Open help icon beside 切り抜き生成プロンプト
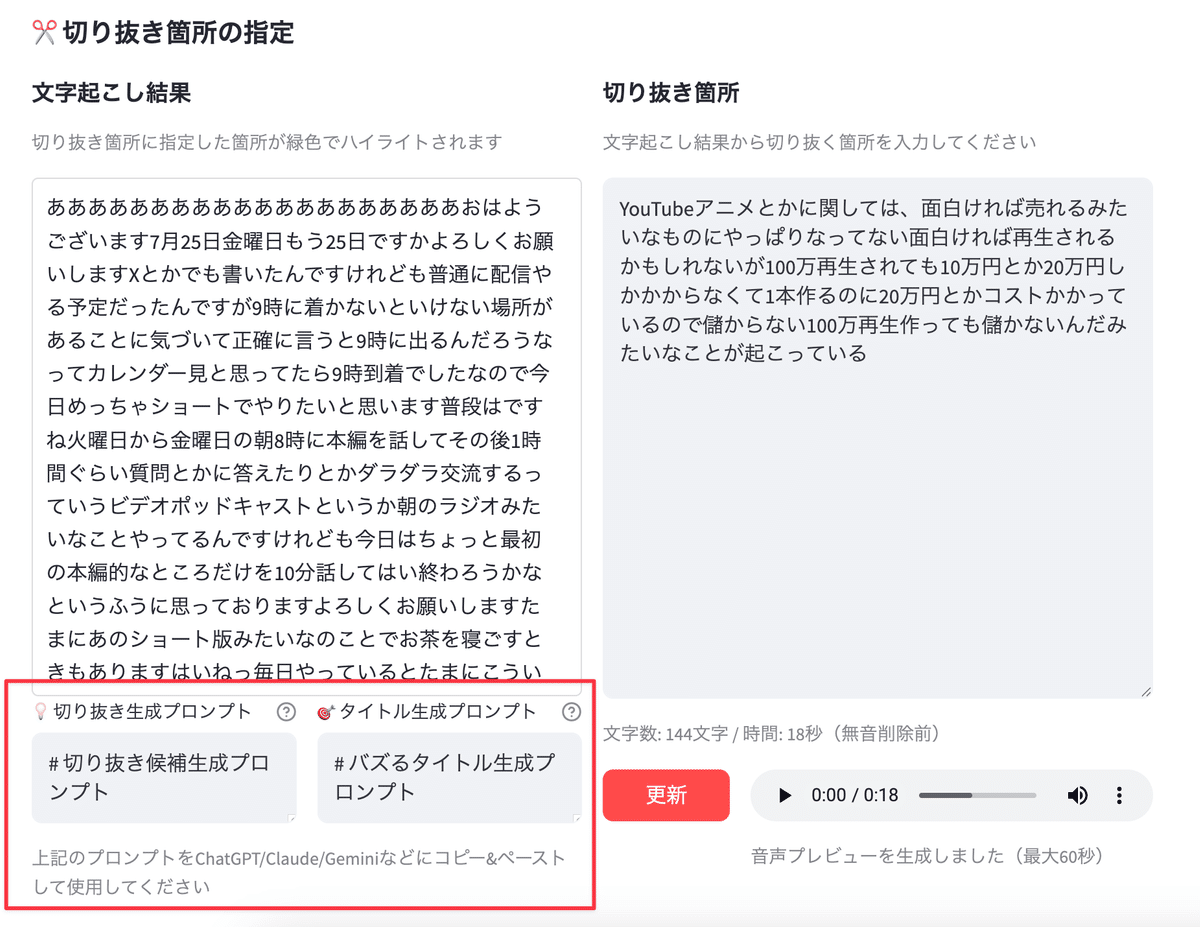Screen dimensions: 1200x927 (286, 712)
